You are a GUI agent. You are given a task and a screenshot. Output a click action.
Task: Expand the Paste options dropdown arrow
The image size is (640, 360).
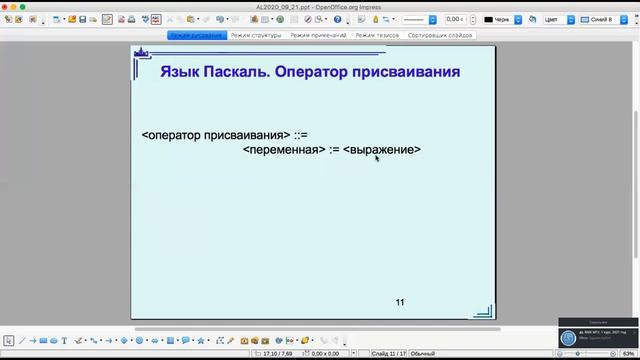pyautogui.click(x=198, y=19)
